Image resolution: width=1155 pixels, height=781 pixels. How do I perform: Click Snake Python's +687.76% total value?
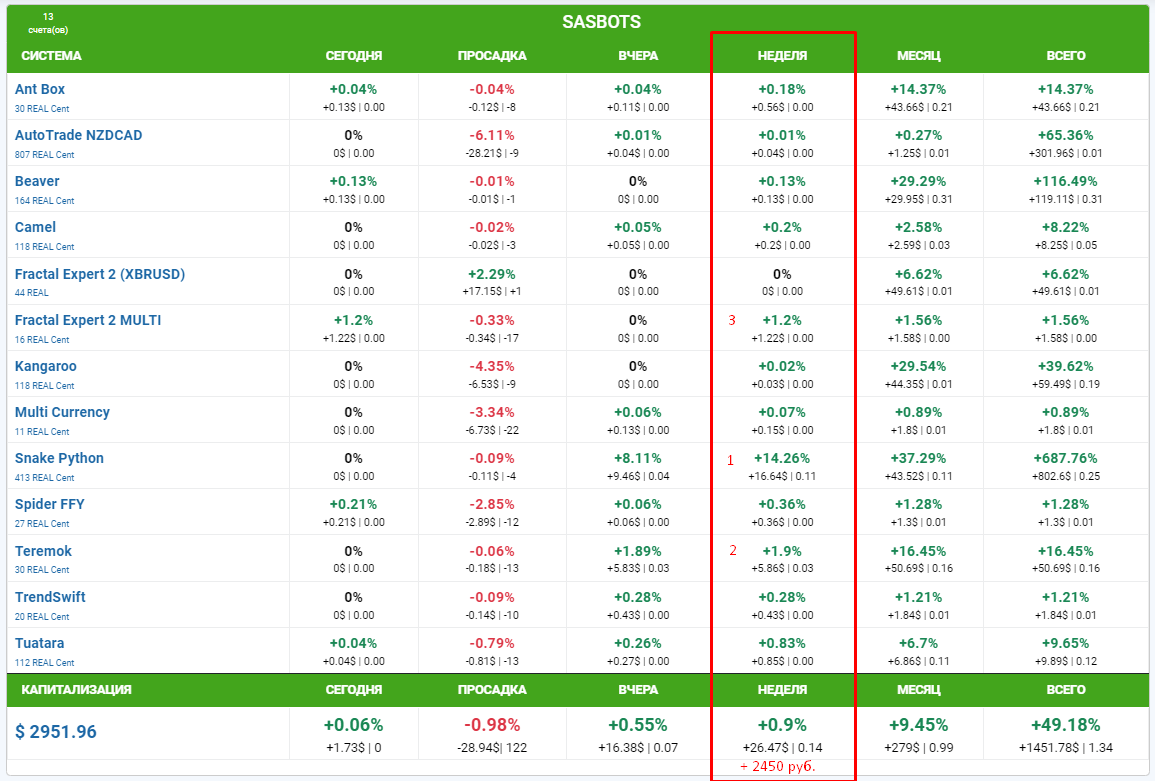(x=1066, y=458)
